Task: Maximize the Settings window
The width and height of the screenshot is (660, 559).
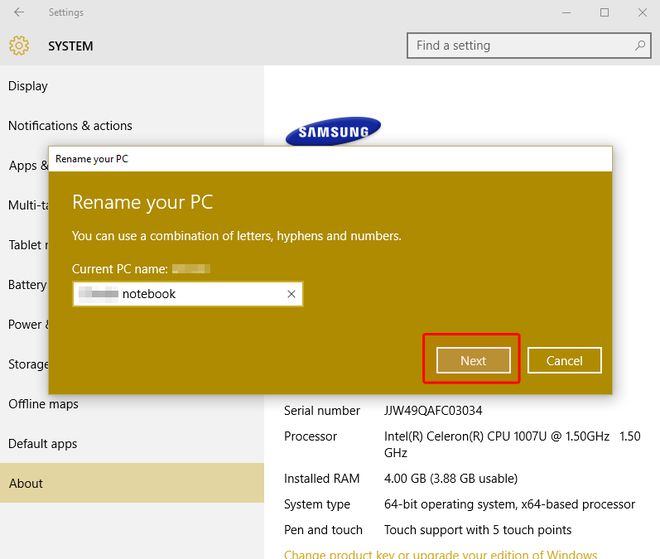Action: [604, 13]
